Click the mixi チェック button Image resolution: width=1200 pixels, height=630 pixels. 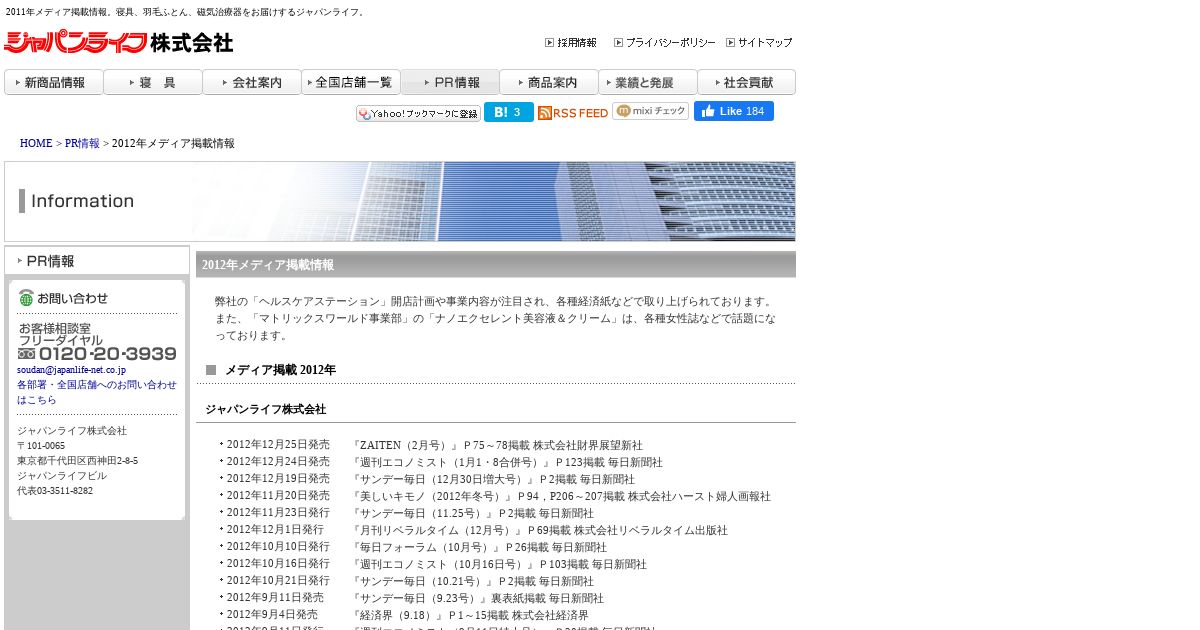[650, 111]
